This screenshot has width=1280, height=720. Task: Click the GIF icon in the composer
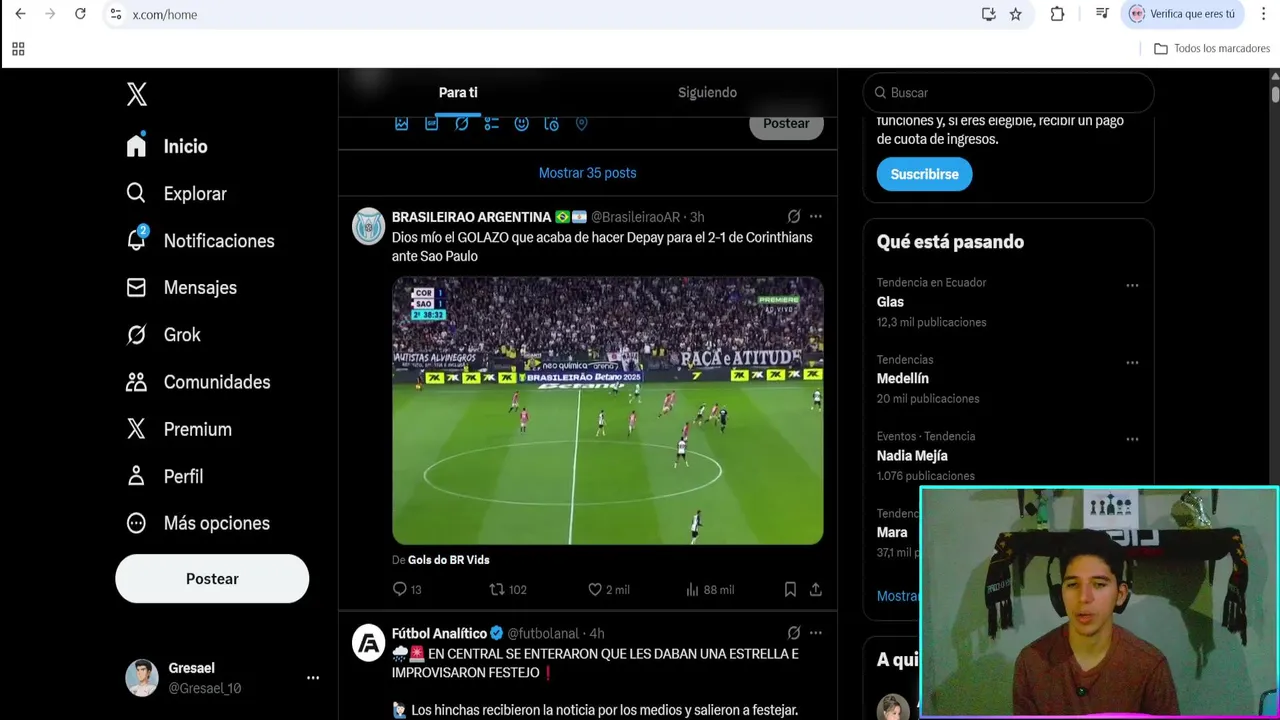tap(431, 123)
